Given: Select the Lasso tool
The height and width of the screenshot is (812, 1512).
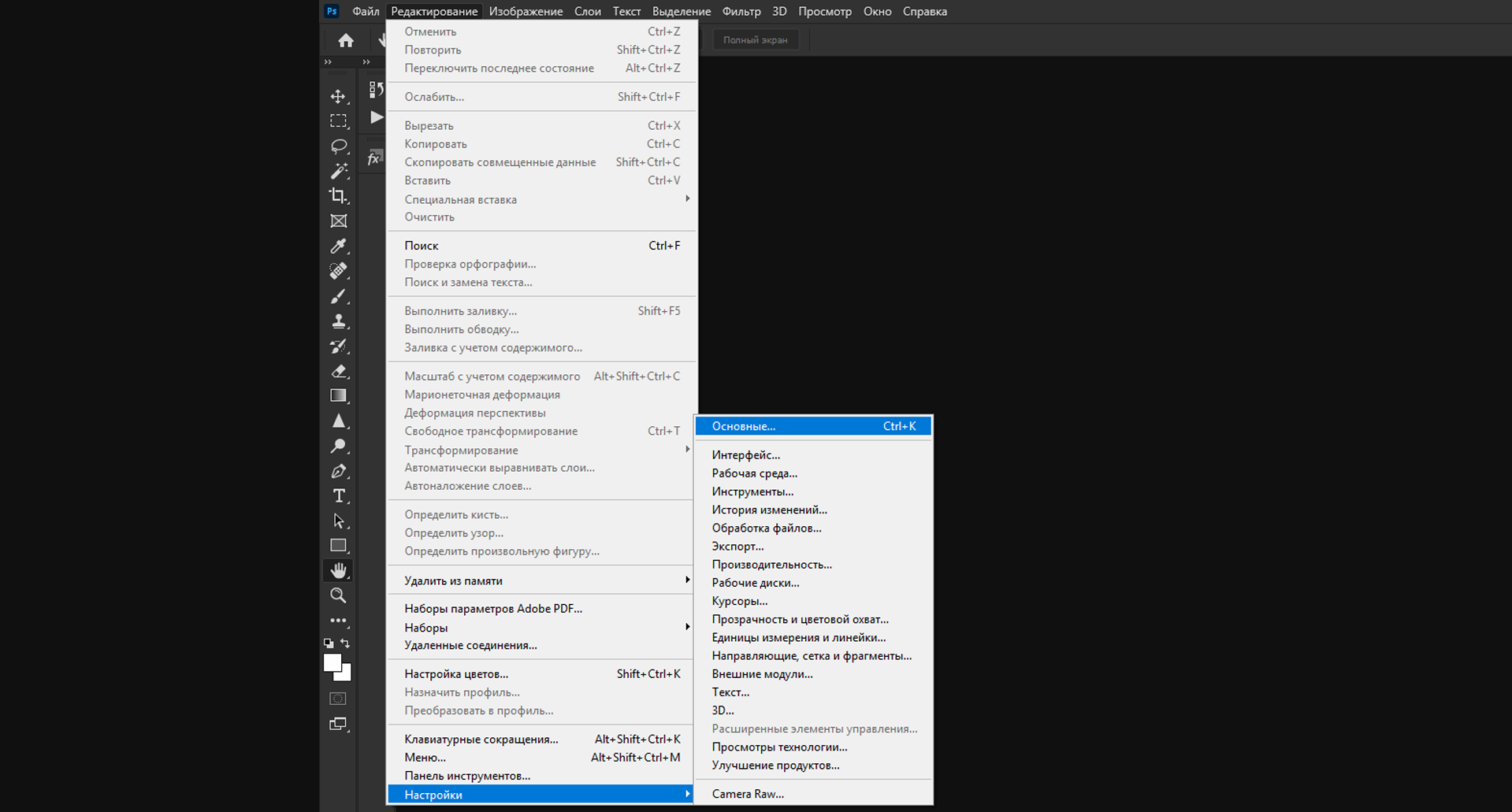Looking at the screenshot, I should [338, 146].
